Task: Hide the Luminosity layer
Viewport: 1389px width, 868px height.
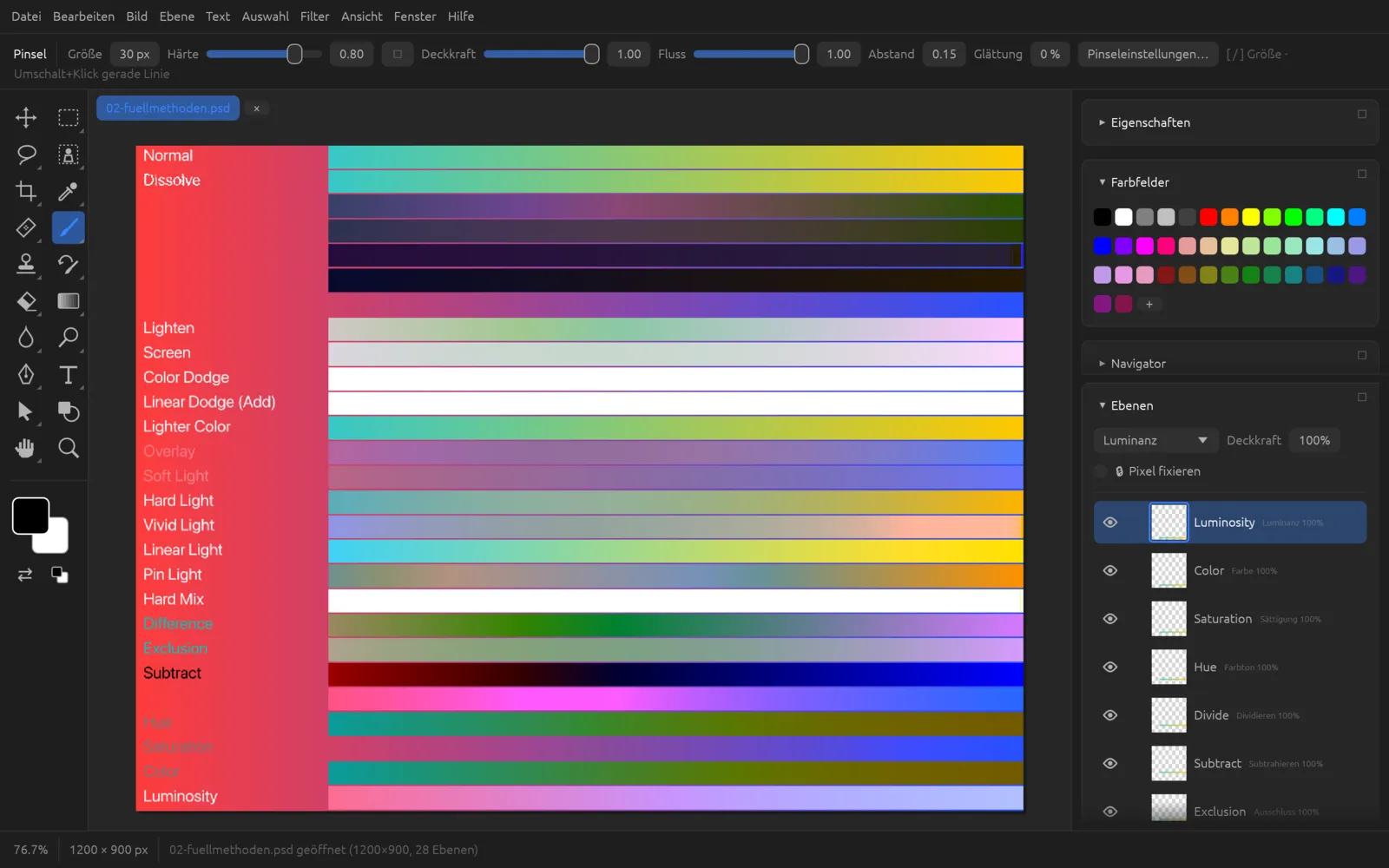Action: [1109, 523]
